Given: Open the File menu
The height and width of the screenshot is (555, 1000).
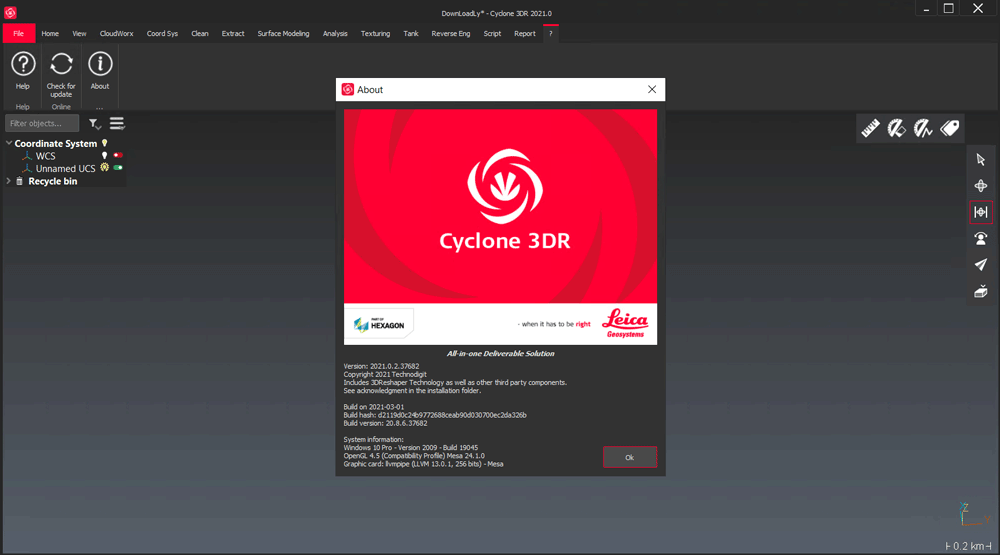Looking at the screenshot, I should pyautogui.click(x=18, y=34).
